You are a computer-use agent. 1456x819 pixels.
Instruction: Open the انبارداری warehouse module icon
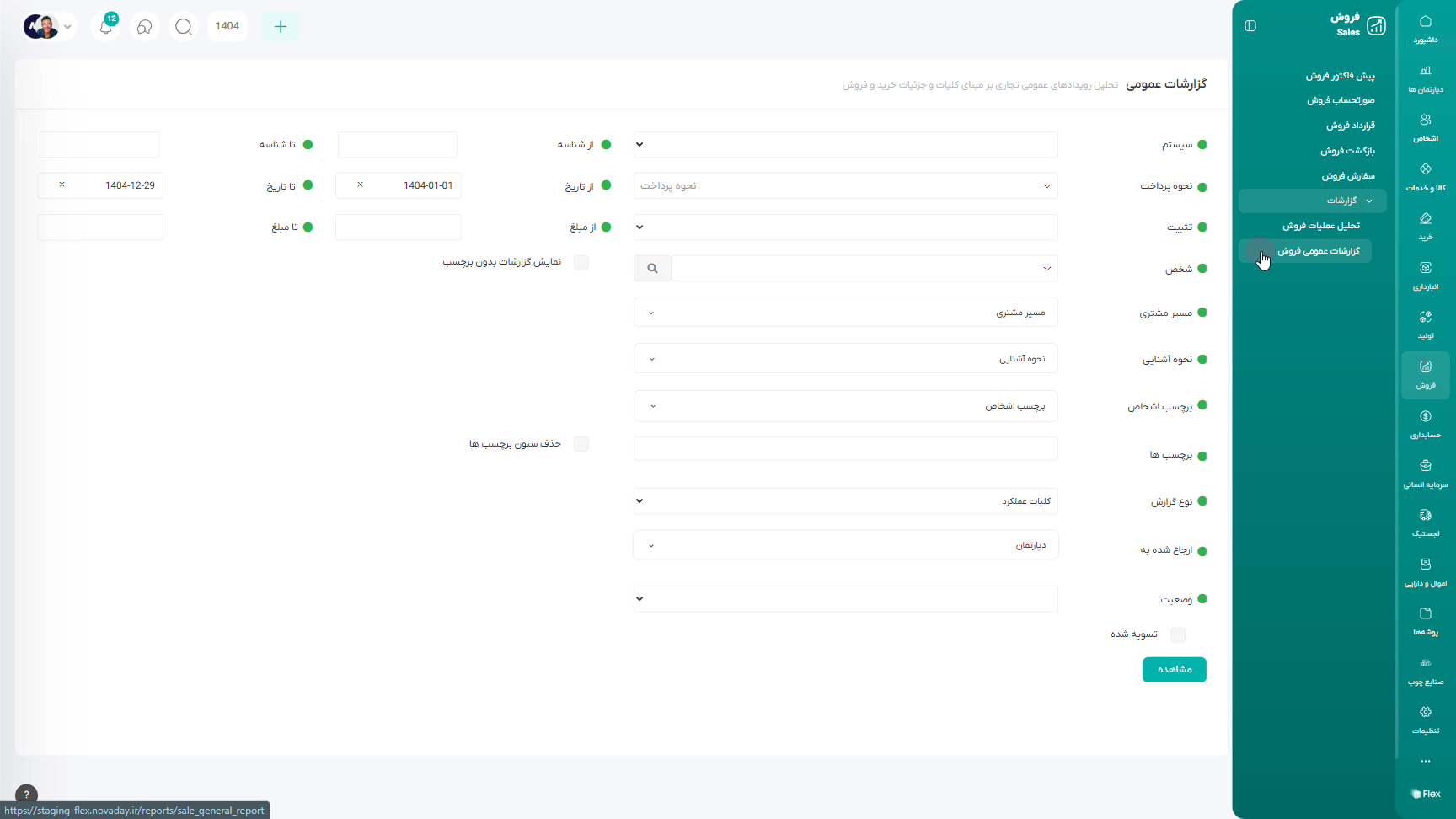coord(1425,276)
